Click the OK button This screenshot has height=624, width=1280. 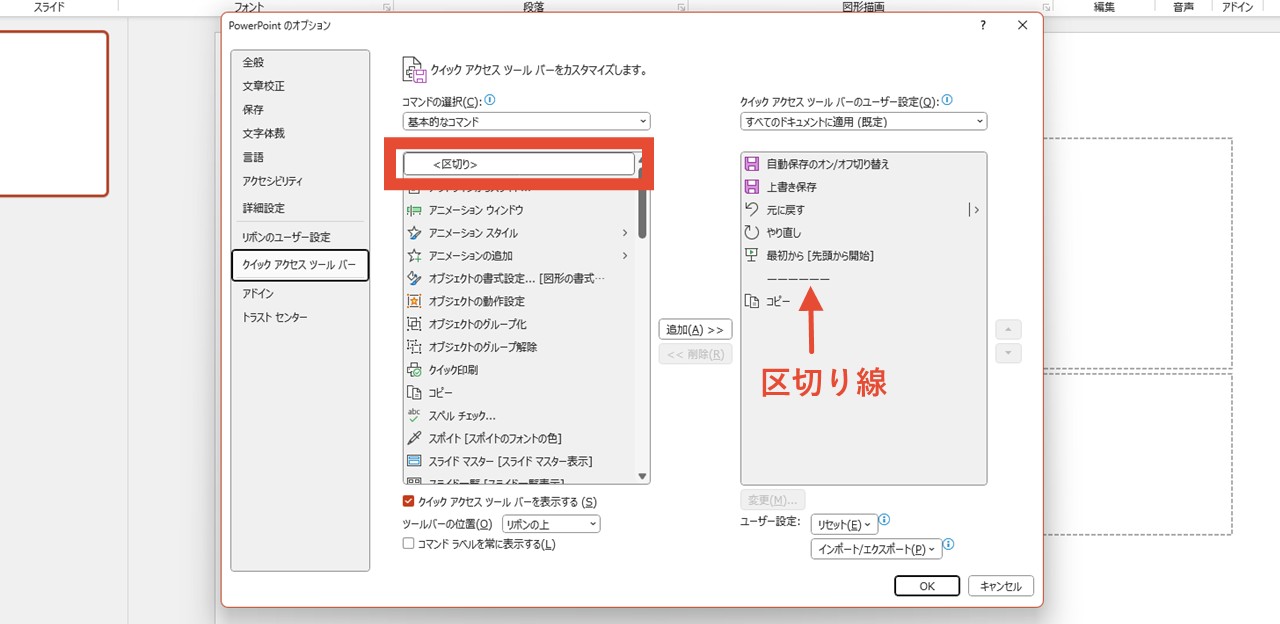coord(927,586)
